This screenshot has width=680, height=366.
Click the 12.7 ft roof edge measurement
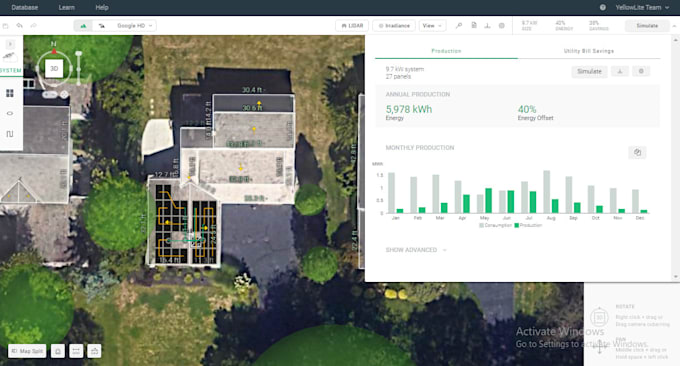tap(166, 174)
